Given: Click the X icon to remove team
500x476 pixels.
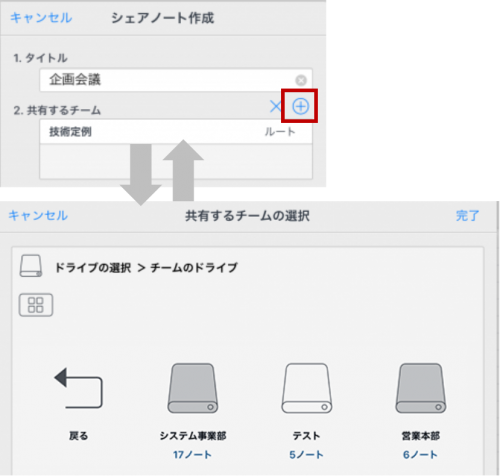Looking at the screenshot, I should coord(275,107).
